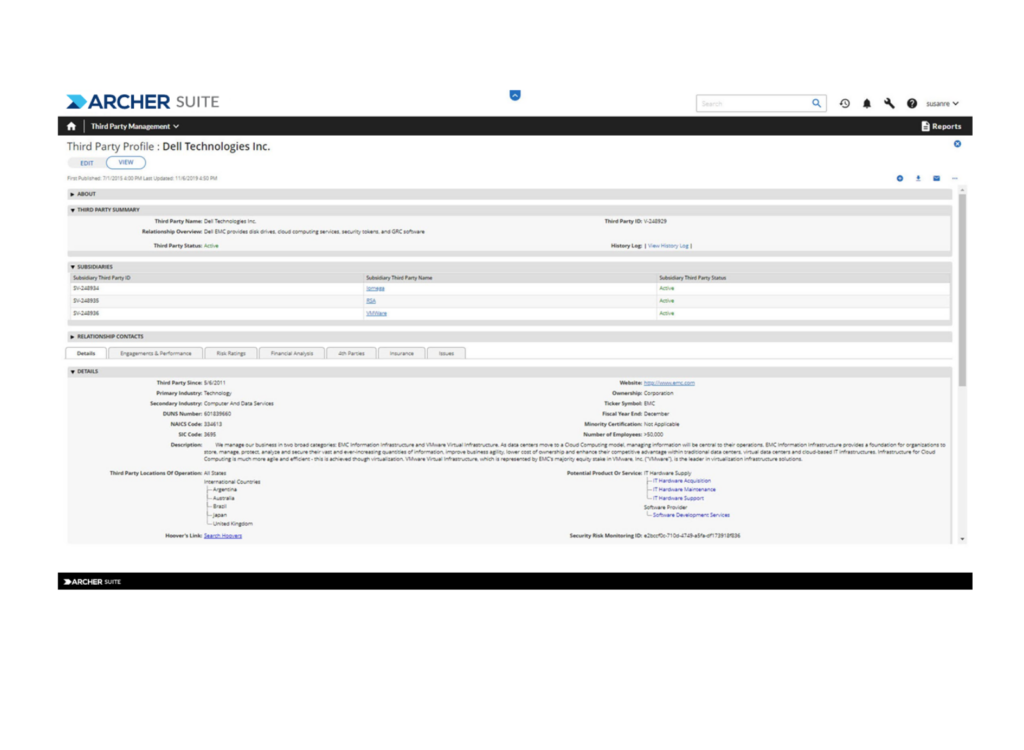Screen dimensions: 1024x750
Task: Click the email envelope icon
Action: click(937, 179)
